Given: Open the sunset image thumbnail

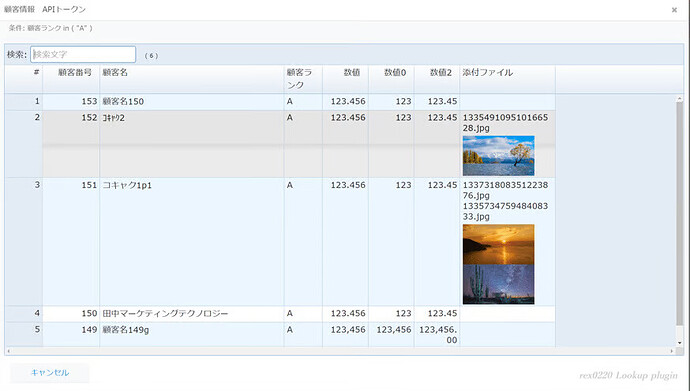Looking at the screenshot, I should 499,245.
